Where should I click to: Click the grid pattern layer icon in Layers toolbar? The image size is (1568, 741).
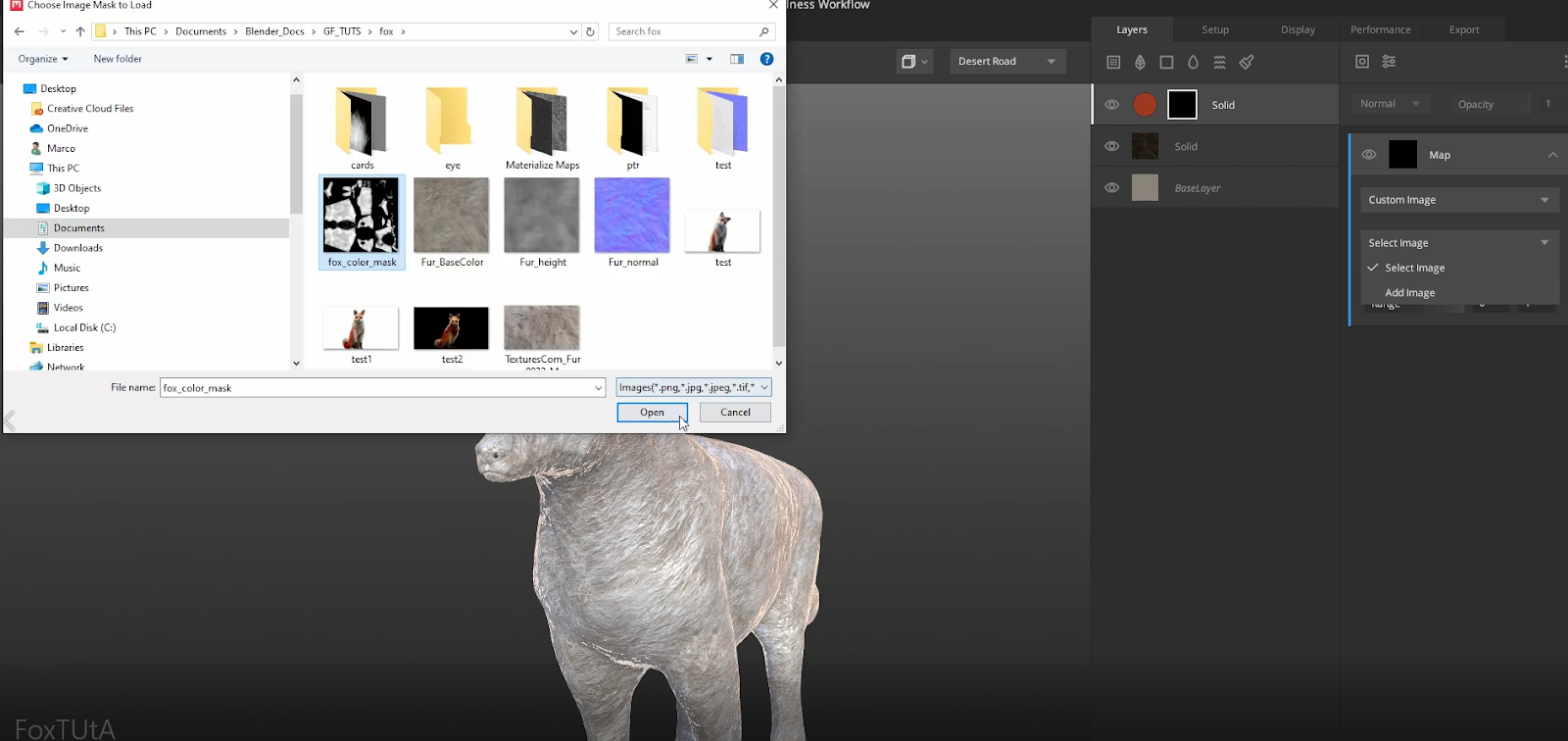[x=1113, y=62]
